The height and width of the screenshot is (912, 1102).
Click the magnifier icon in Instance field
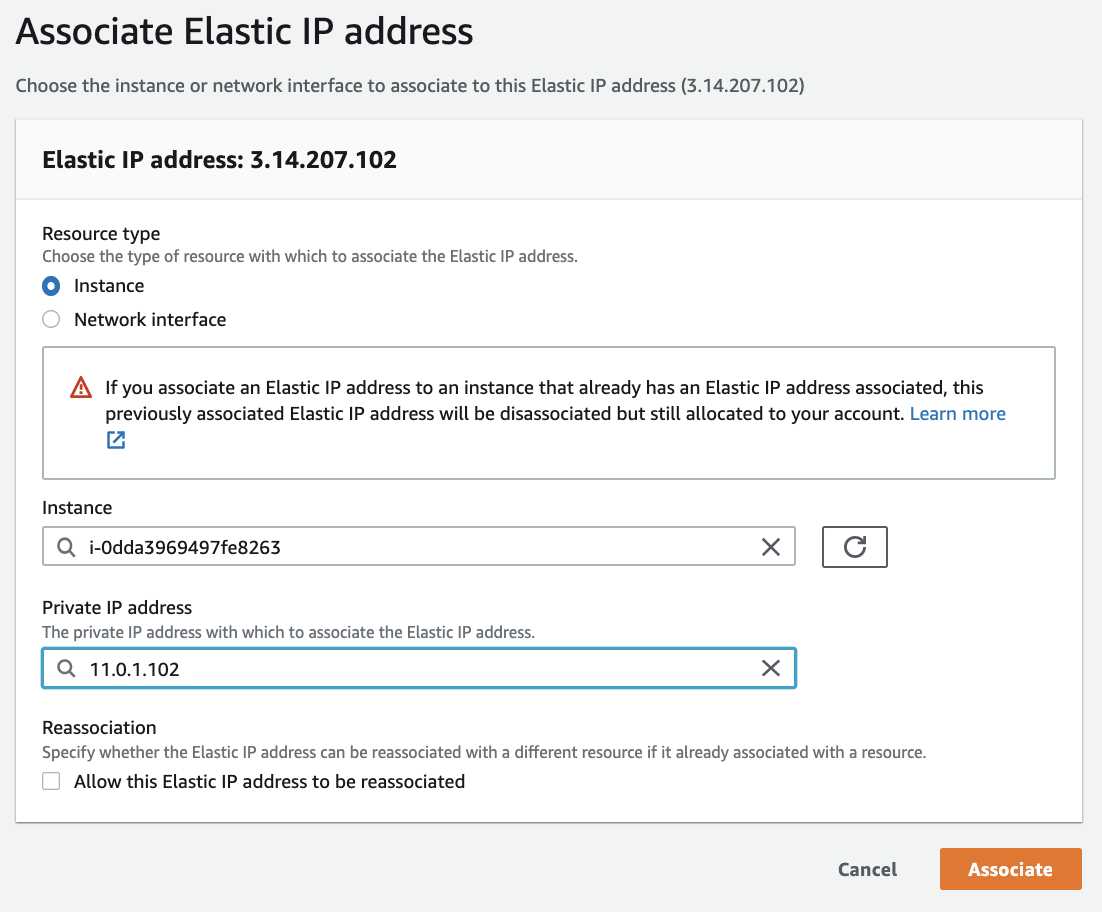tap(66, 547)
